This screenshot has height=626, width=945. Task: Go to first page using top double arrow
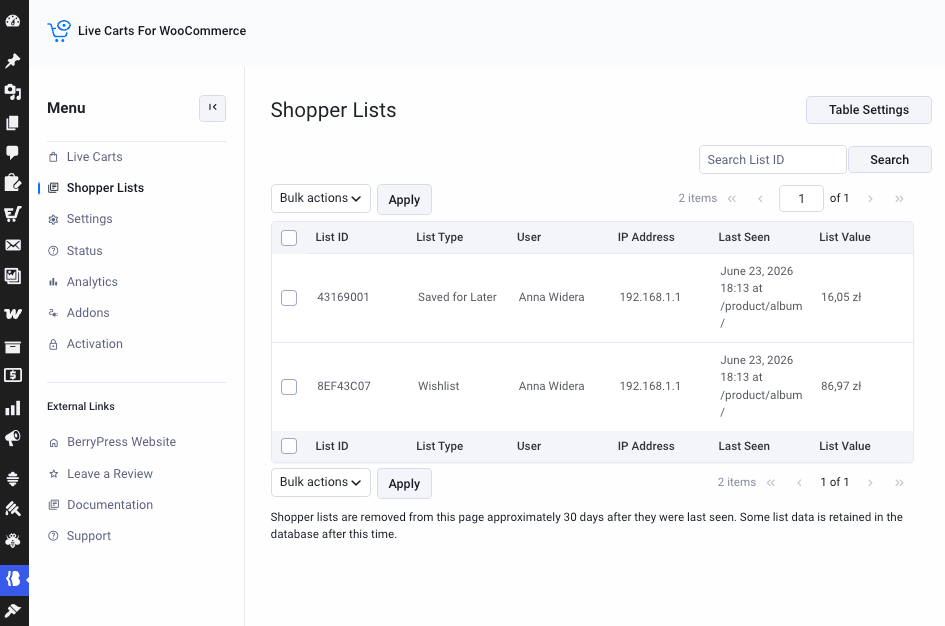[732, 199]
